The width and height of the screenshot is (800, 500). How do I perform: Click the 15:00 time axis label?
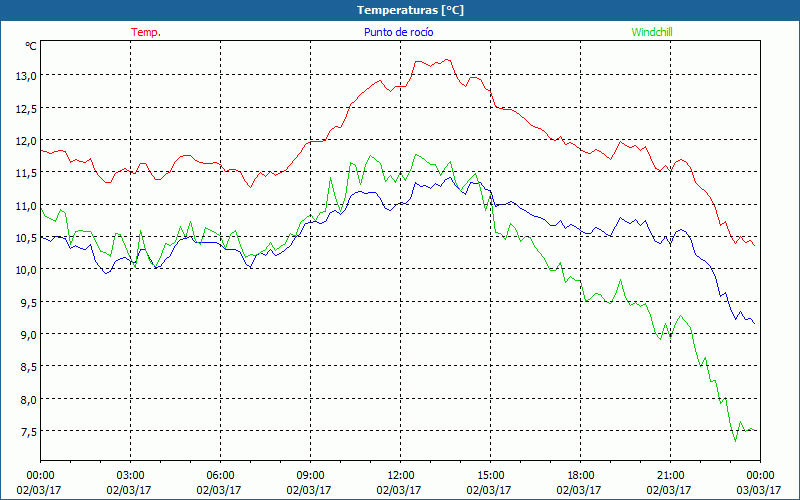490,476
